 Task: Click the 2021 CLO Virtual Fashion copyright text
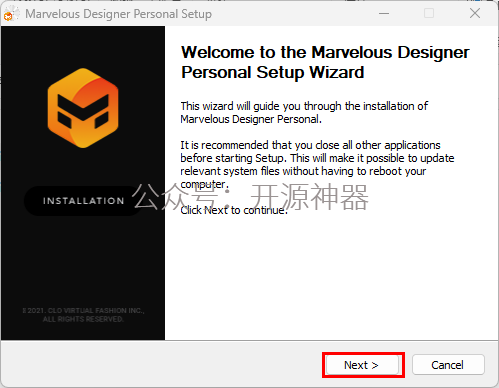tap(83, 315)
